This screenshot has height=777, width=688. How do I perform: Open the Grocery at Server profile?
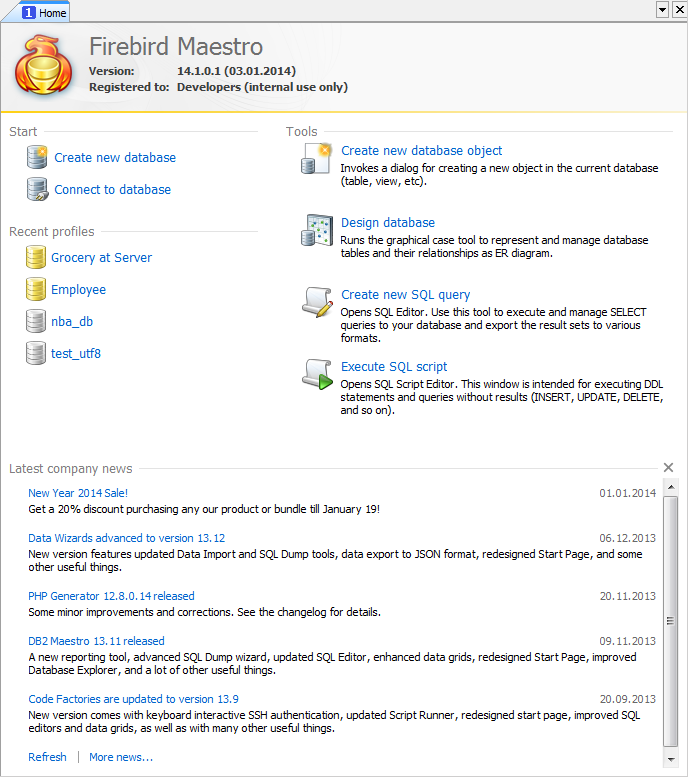[x=102, y=258]
